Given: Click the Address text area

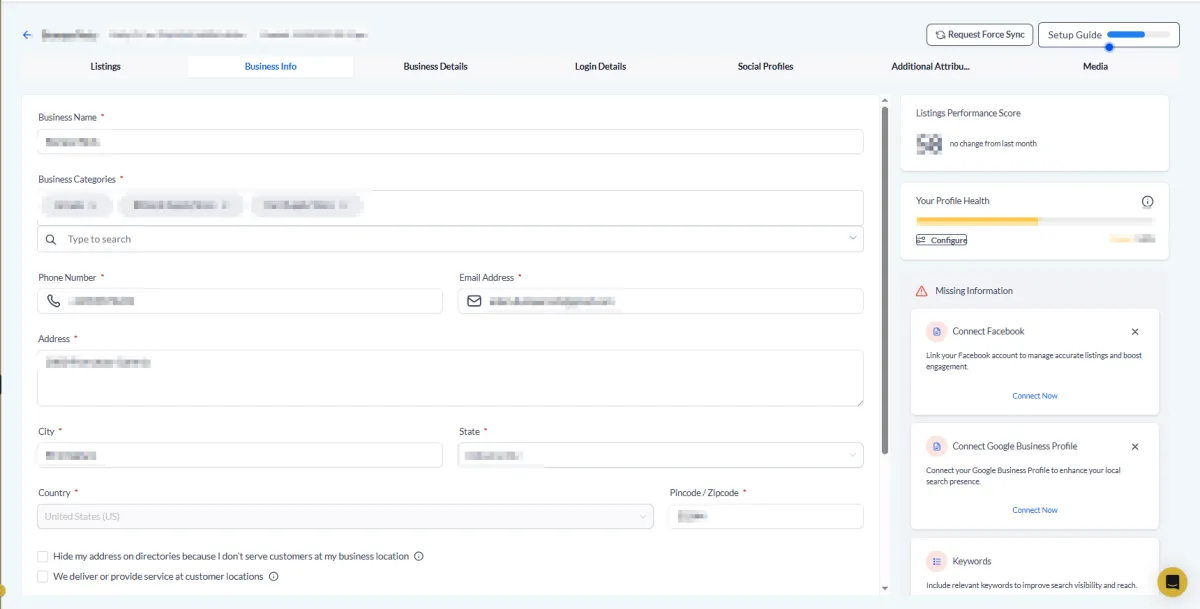Looking at the screenshot, I should click(x=450, y=378).
